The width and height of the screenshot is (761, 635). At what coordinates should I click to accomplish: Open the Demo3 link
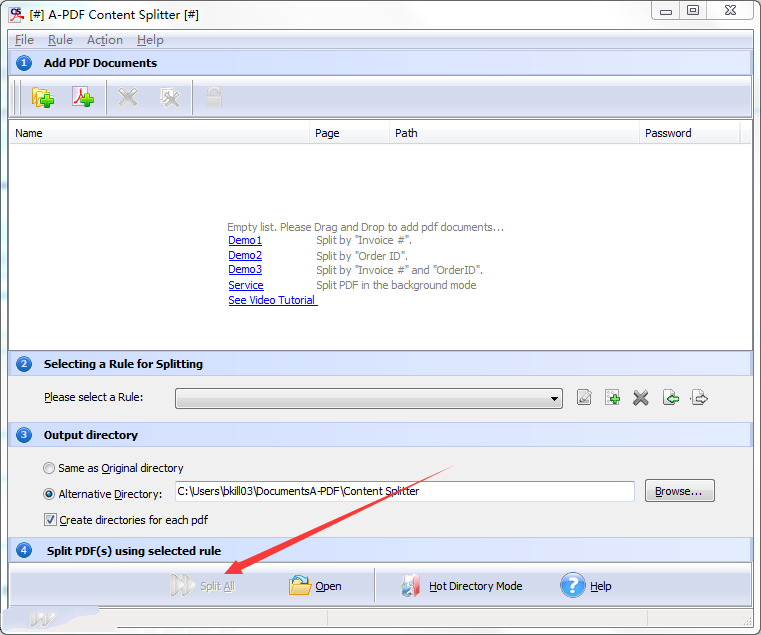tap(245, 269)
